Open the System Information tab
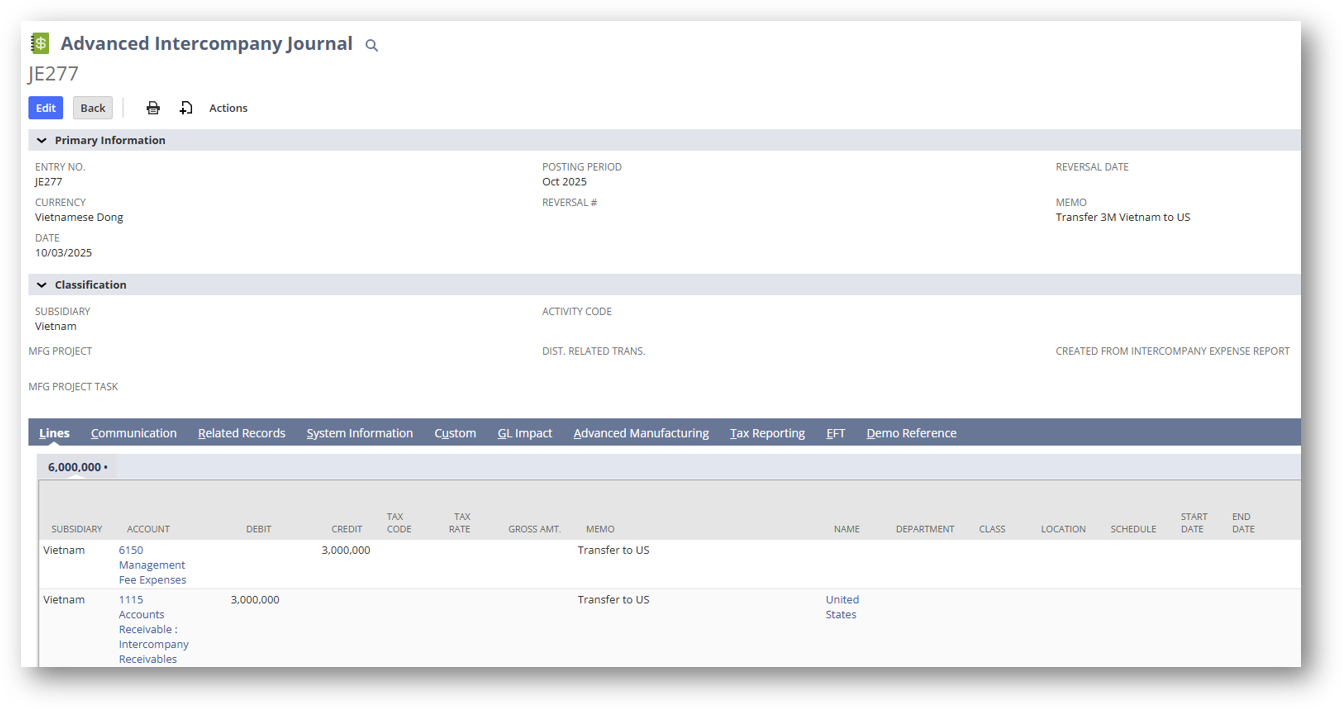The image size is (1343, 709). (359, 432)
